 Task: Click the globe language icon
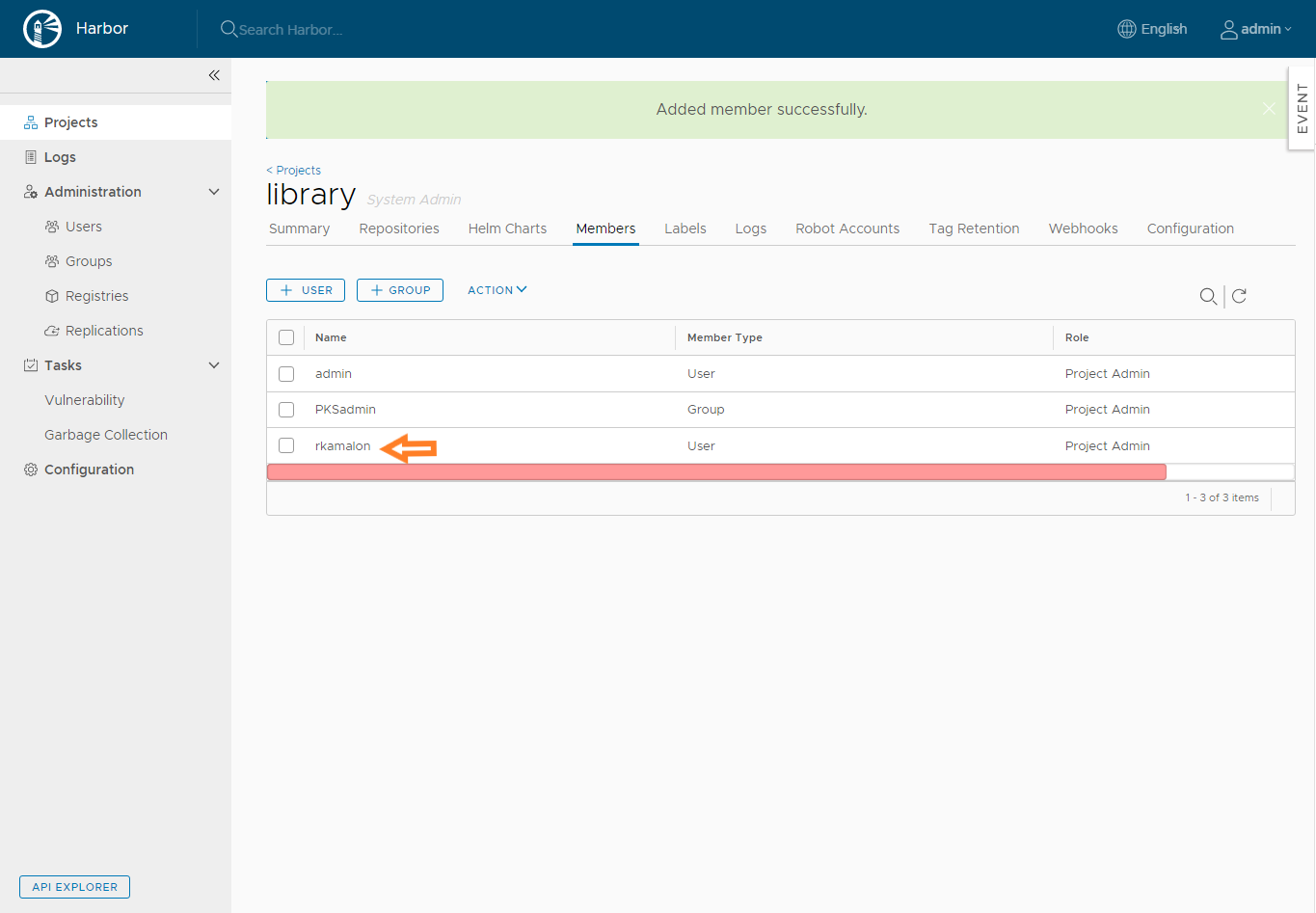tap(1126, 29)
